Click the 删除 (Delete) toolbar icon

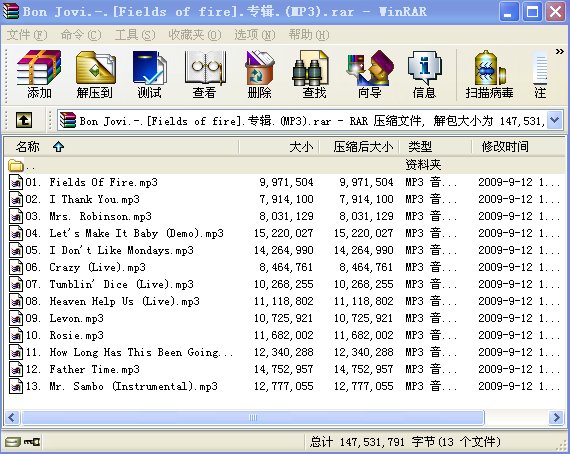(x=260, y=75)
